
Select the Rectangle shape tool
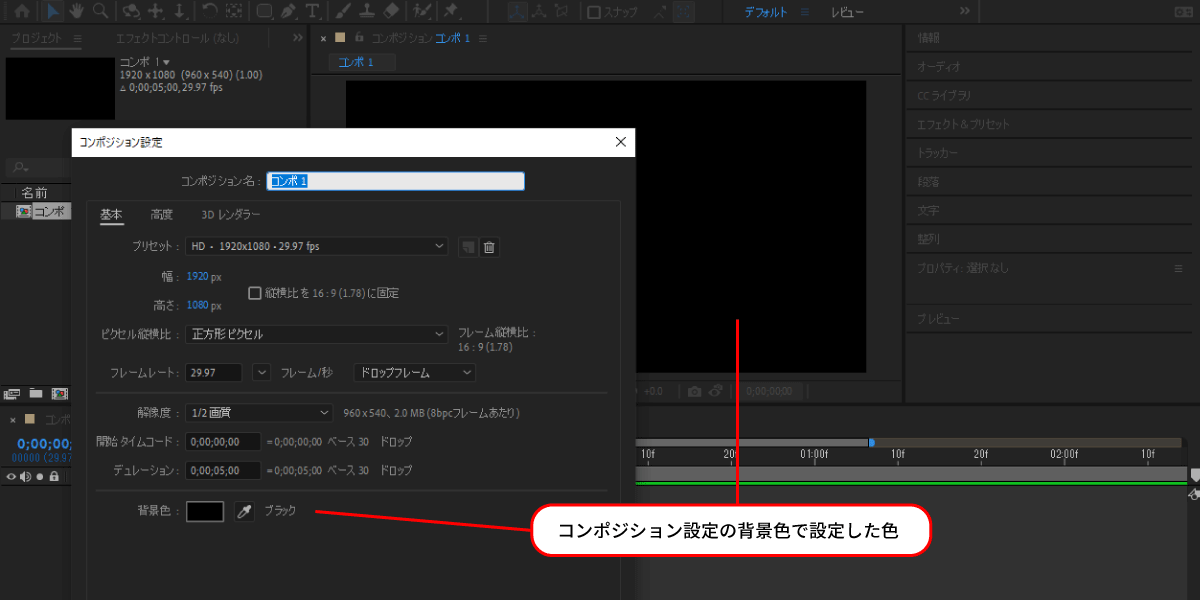264,12
